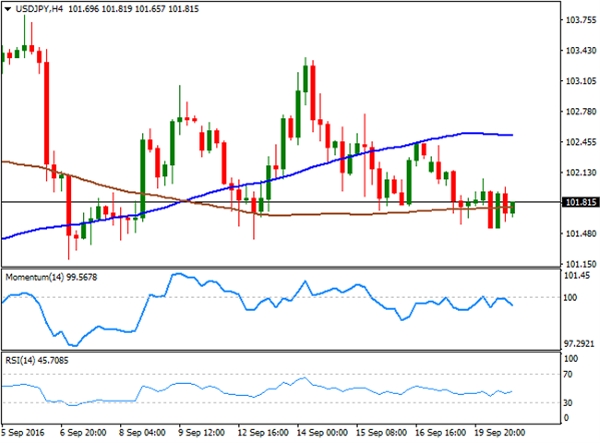Click the RSI 100 scale label
The image size is (600, 443).
[x=571, y=358]
